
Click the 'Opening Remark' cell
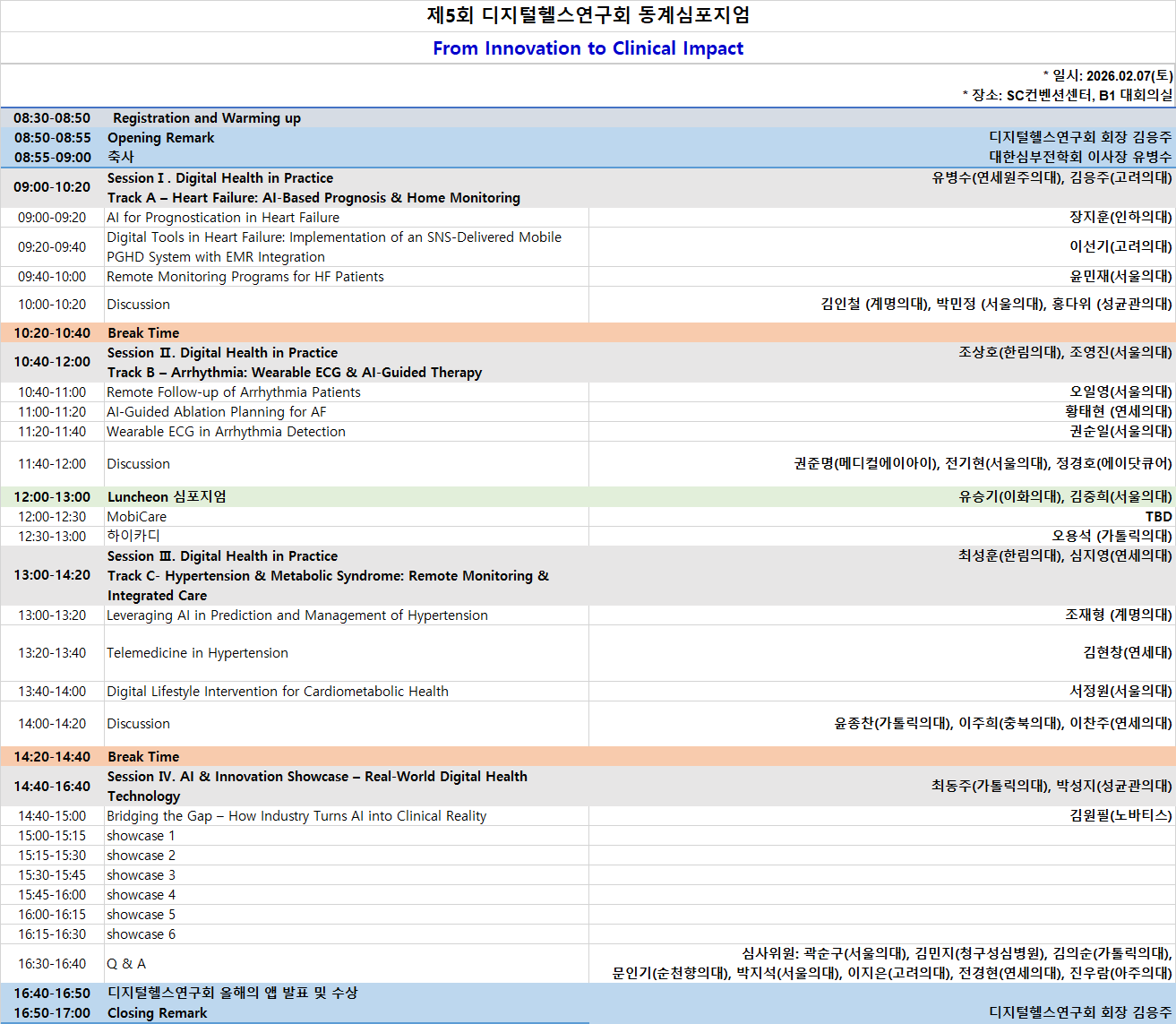point(161,138)
